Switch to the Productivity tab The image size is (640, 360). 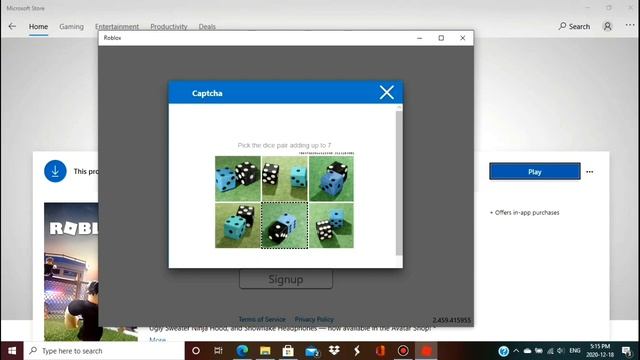169,27
